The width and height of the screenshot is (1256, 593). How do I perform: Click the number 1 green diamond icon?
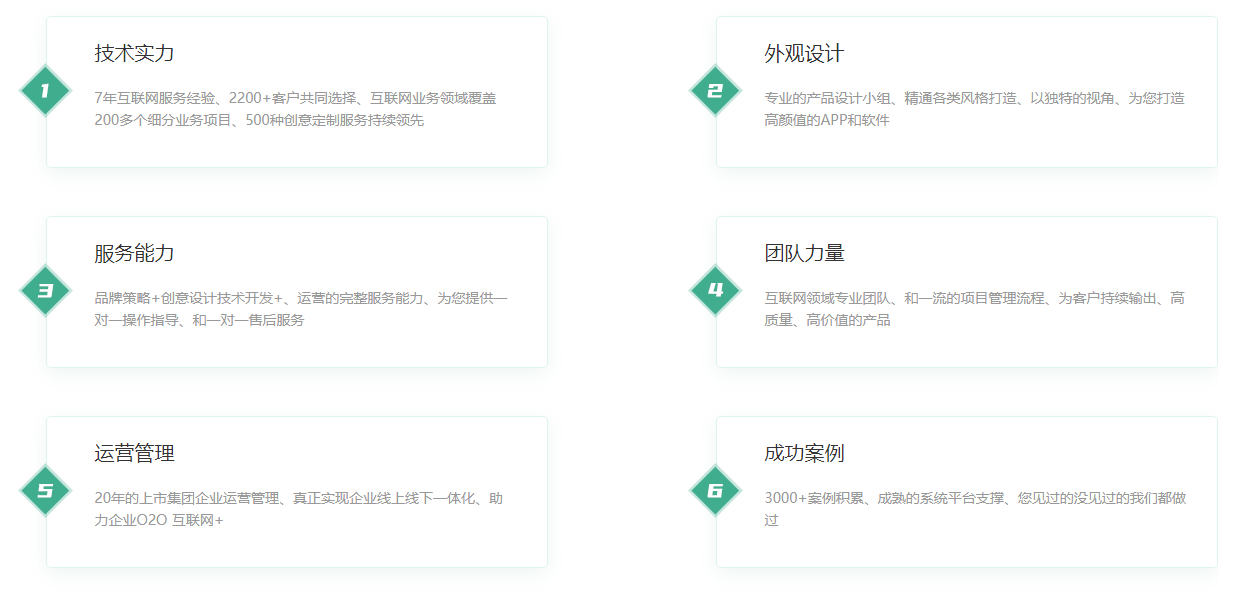[x=45, y=91]
